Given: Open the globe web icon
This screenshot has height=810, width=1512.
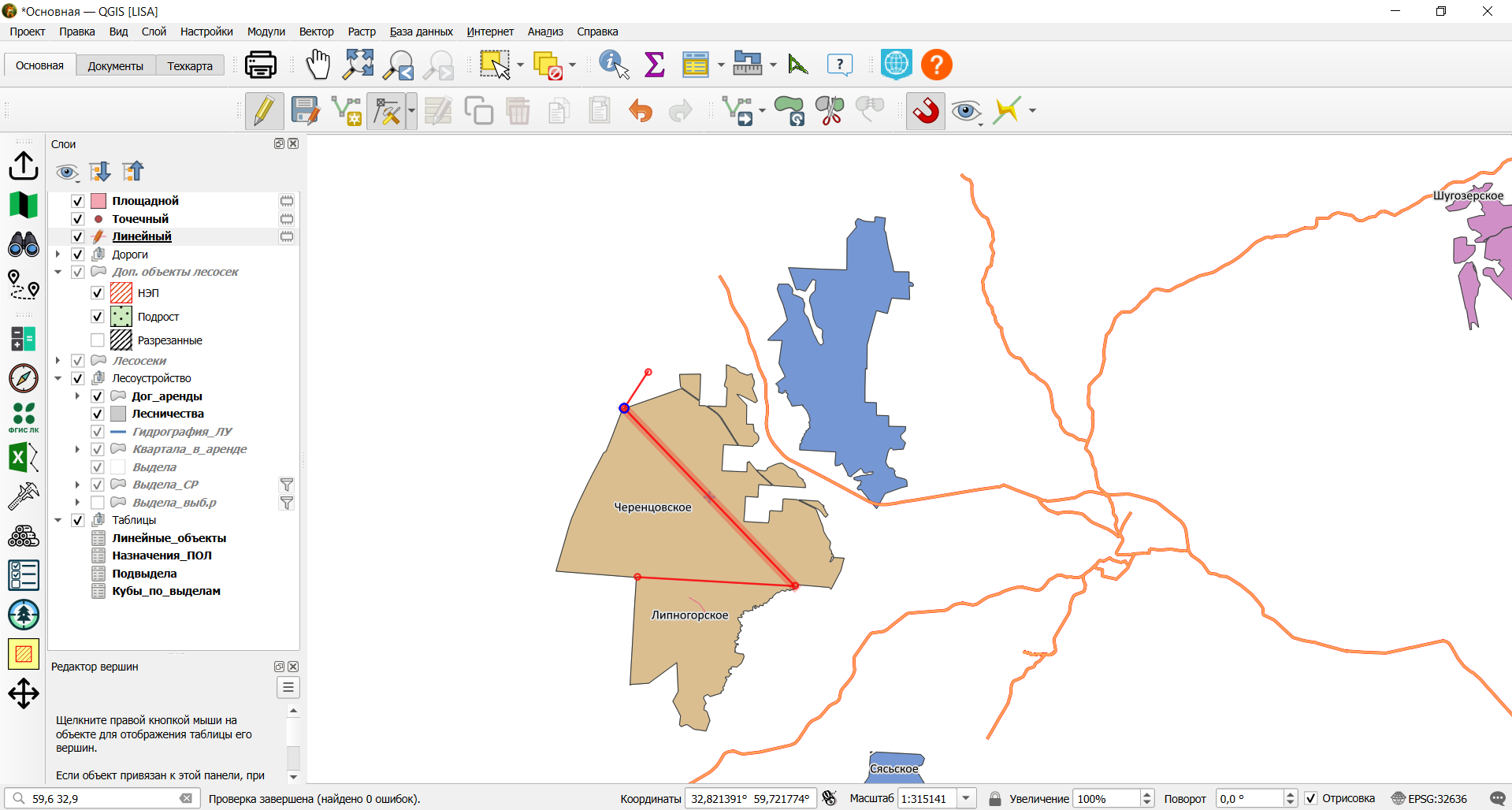Looking at the screenshot, I should click(x=897, y=65).
